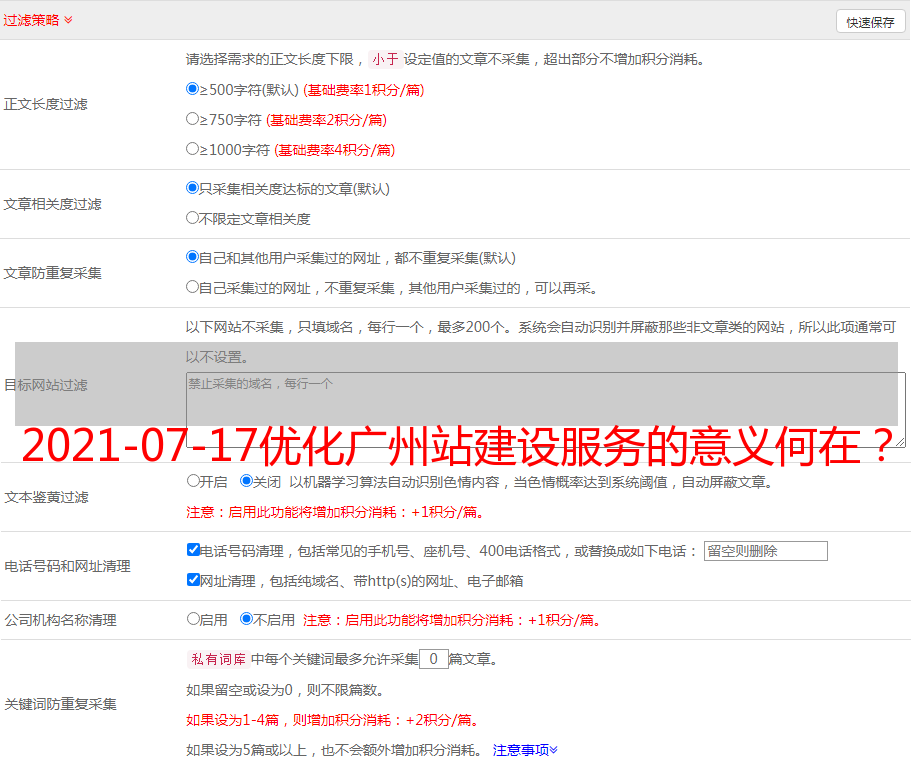Select 自己和其他用户采集过的网址 no-repeat option
912x768 pixels.
pyautogui.click(x=193, y=257)
